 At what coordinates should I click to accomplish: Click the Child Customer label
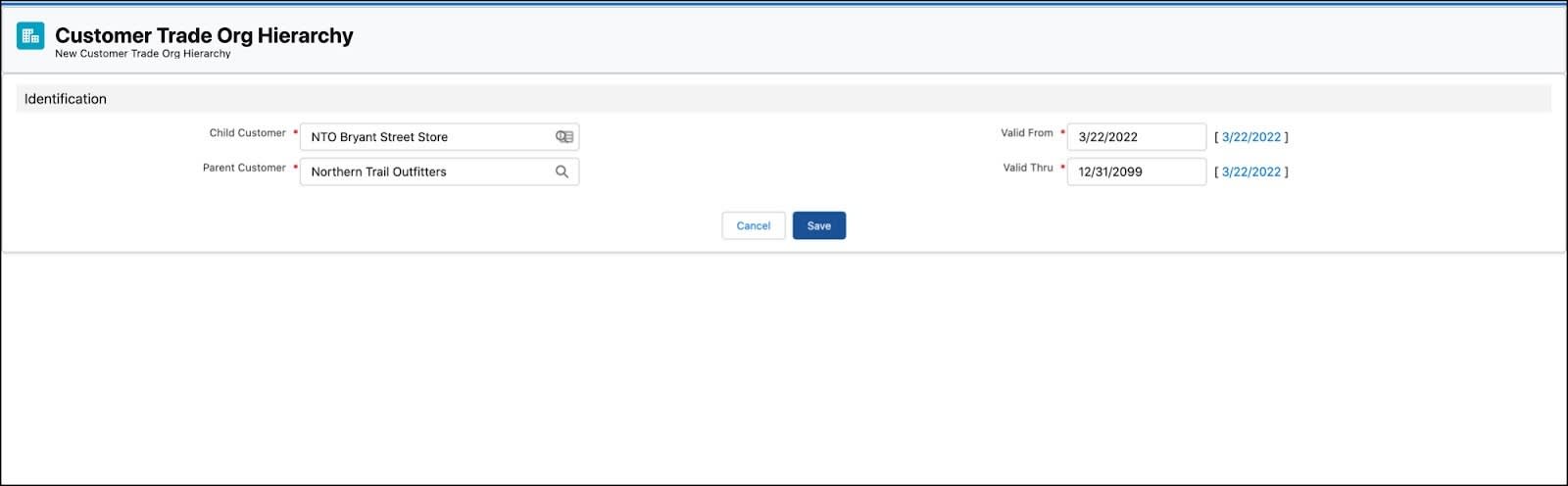point(247,133)
